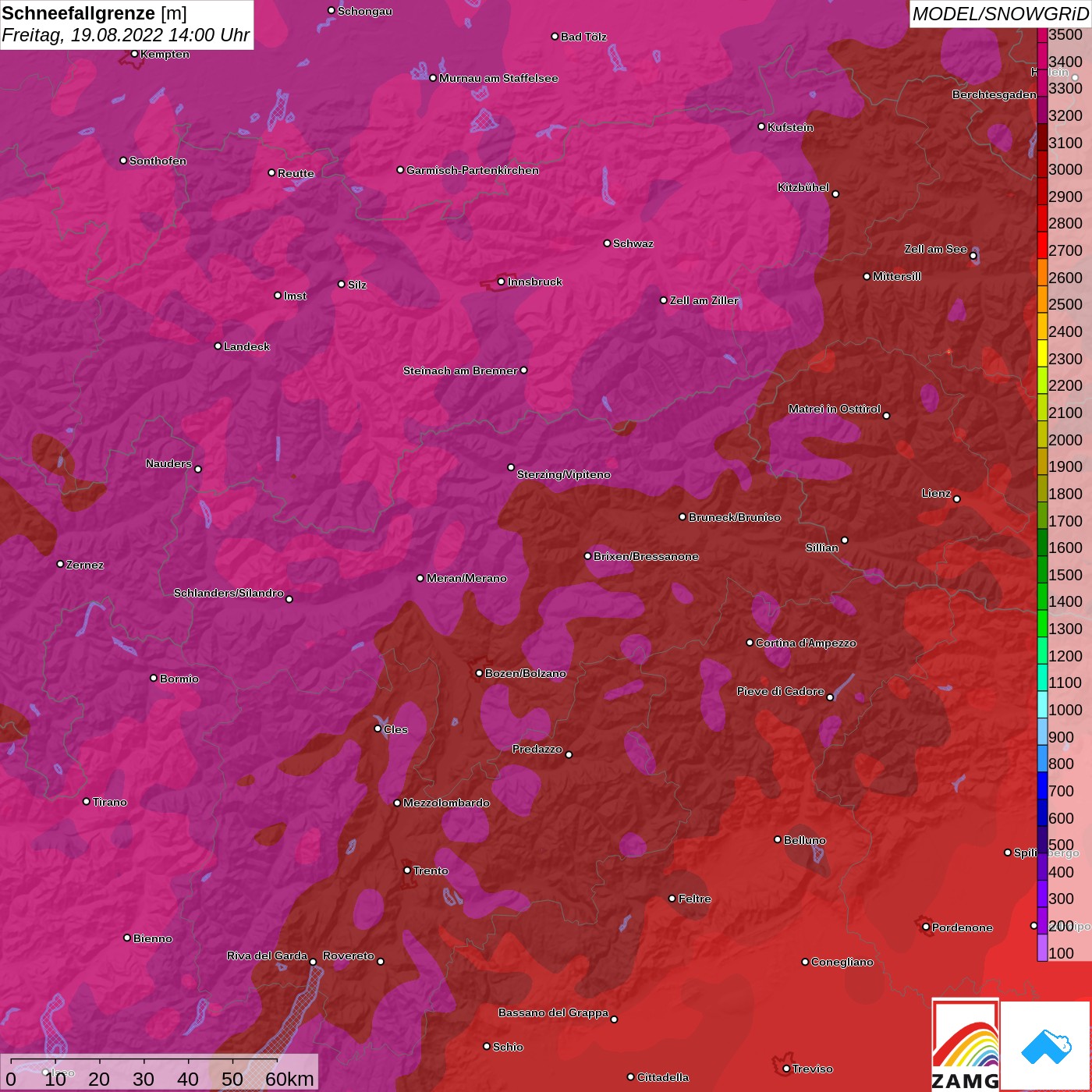1092x1092 pixels.
Task: Click the Predazzo label
Action: pyautogui.click(x=537, y=749)
